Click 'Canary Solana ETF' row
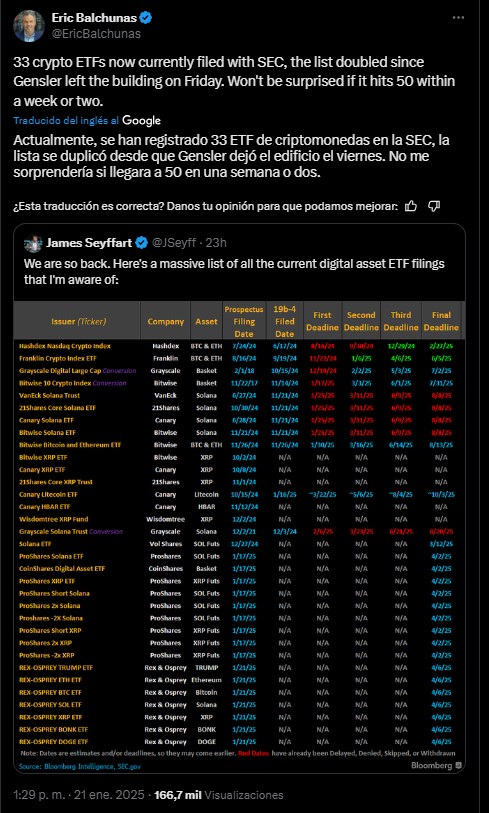 tap(239, 420)
